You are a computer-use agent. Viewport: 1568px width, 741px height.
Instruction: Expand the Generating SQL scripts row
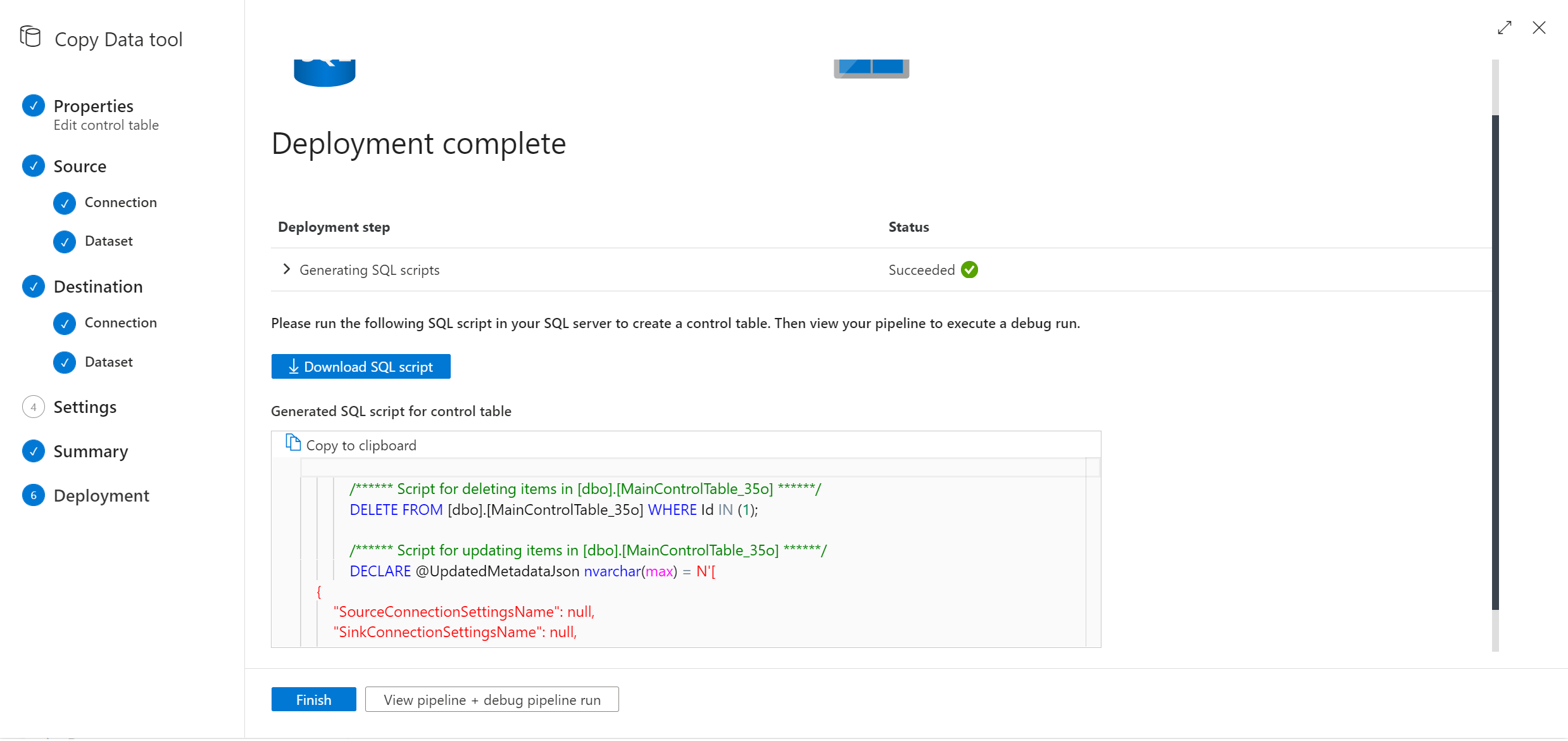coord(288,270)
